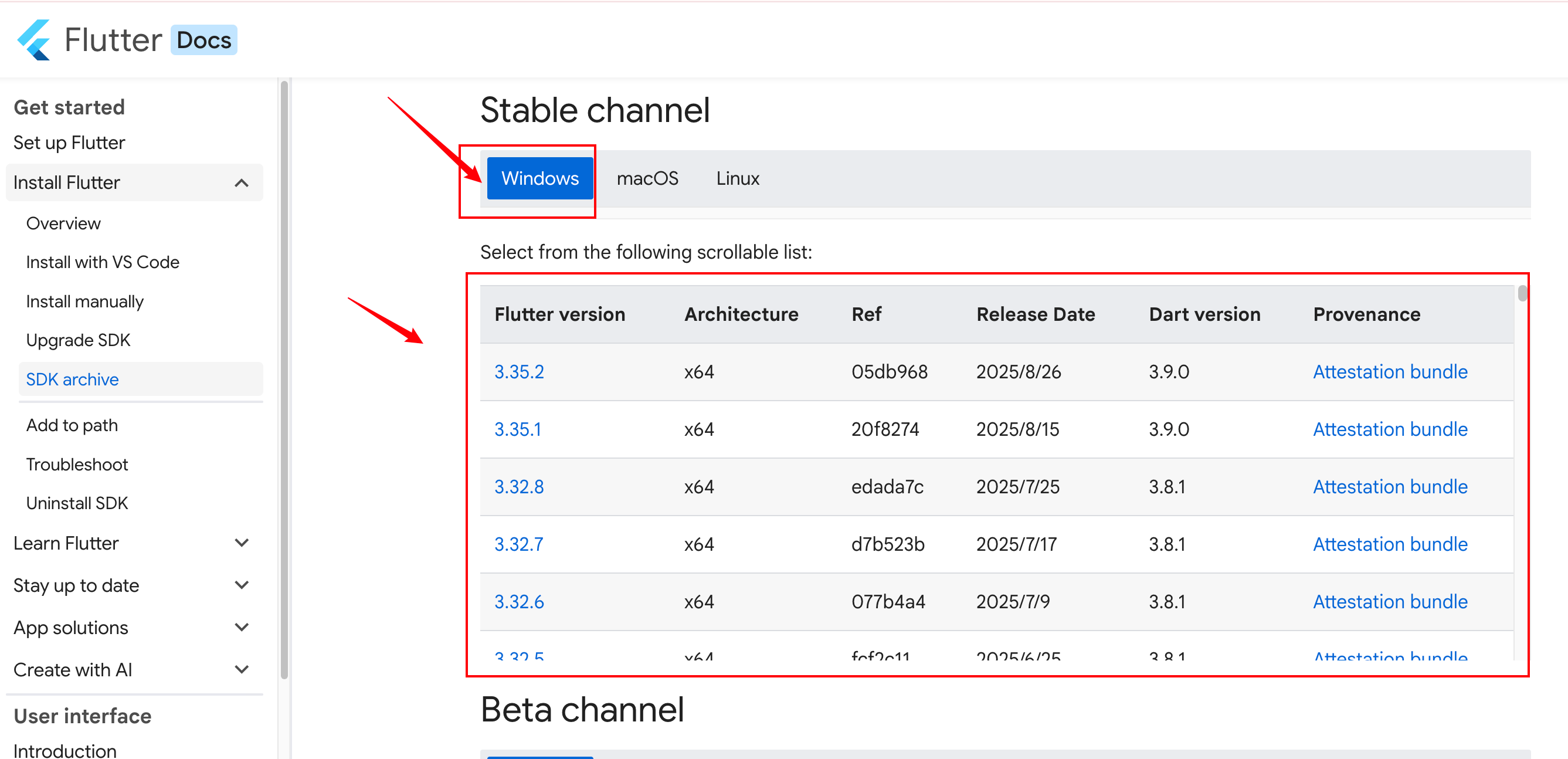Image resolution: width=1568 pixels, height=759 pixels.
Task: Open Attestation bundle for 3.32.6
Action: (1390, 601)
